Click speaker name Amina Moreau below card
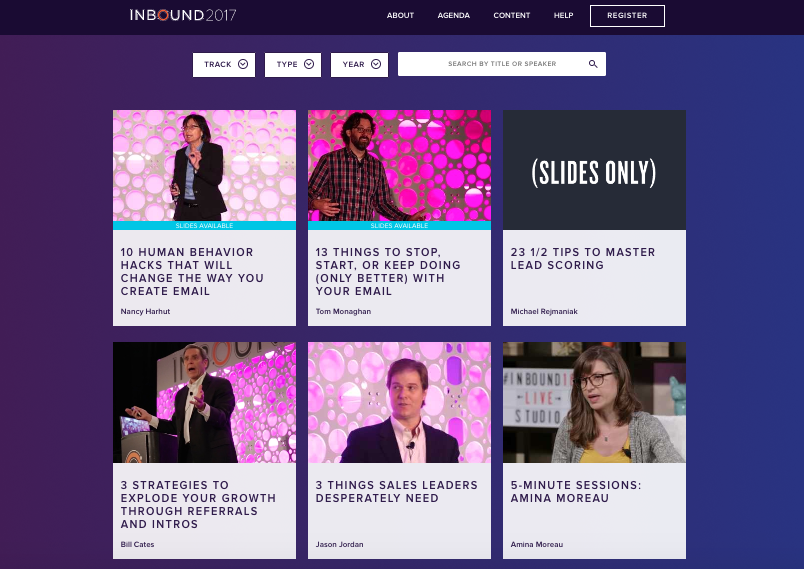The width and height of the screenshot is (804, 569). coord(536,544)
